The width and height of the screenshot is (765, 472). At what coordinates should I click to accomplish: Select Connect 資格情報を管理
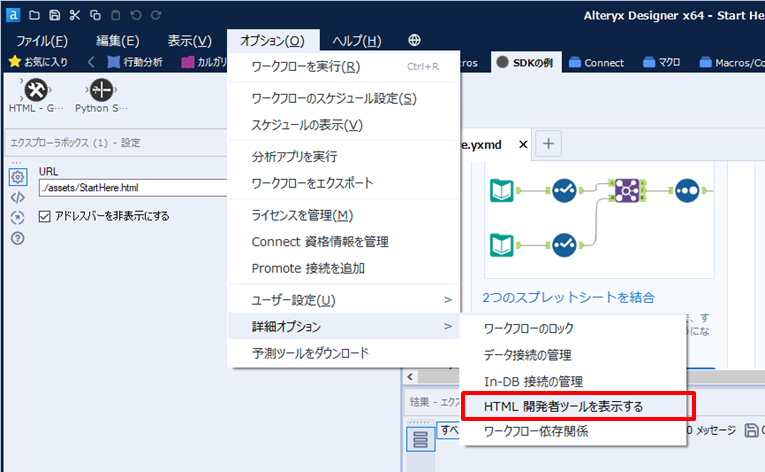[x=343, y=242]
